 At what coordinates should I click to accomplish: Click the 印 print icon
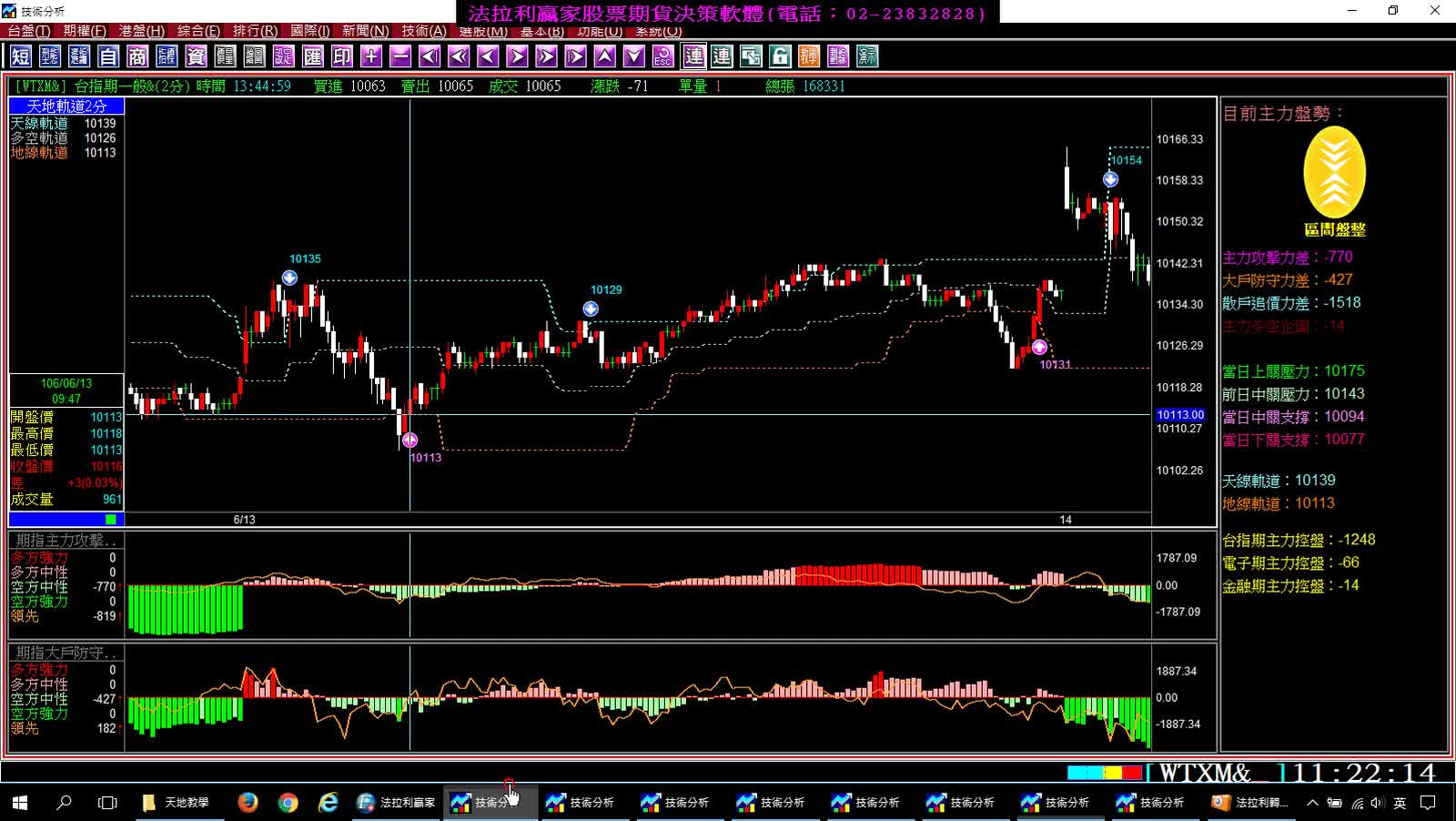(342, 56)
